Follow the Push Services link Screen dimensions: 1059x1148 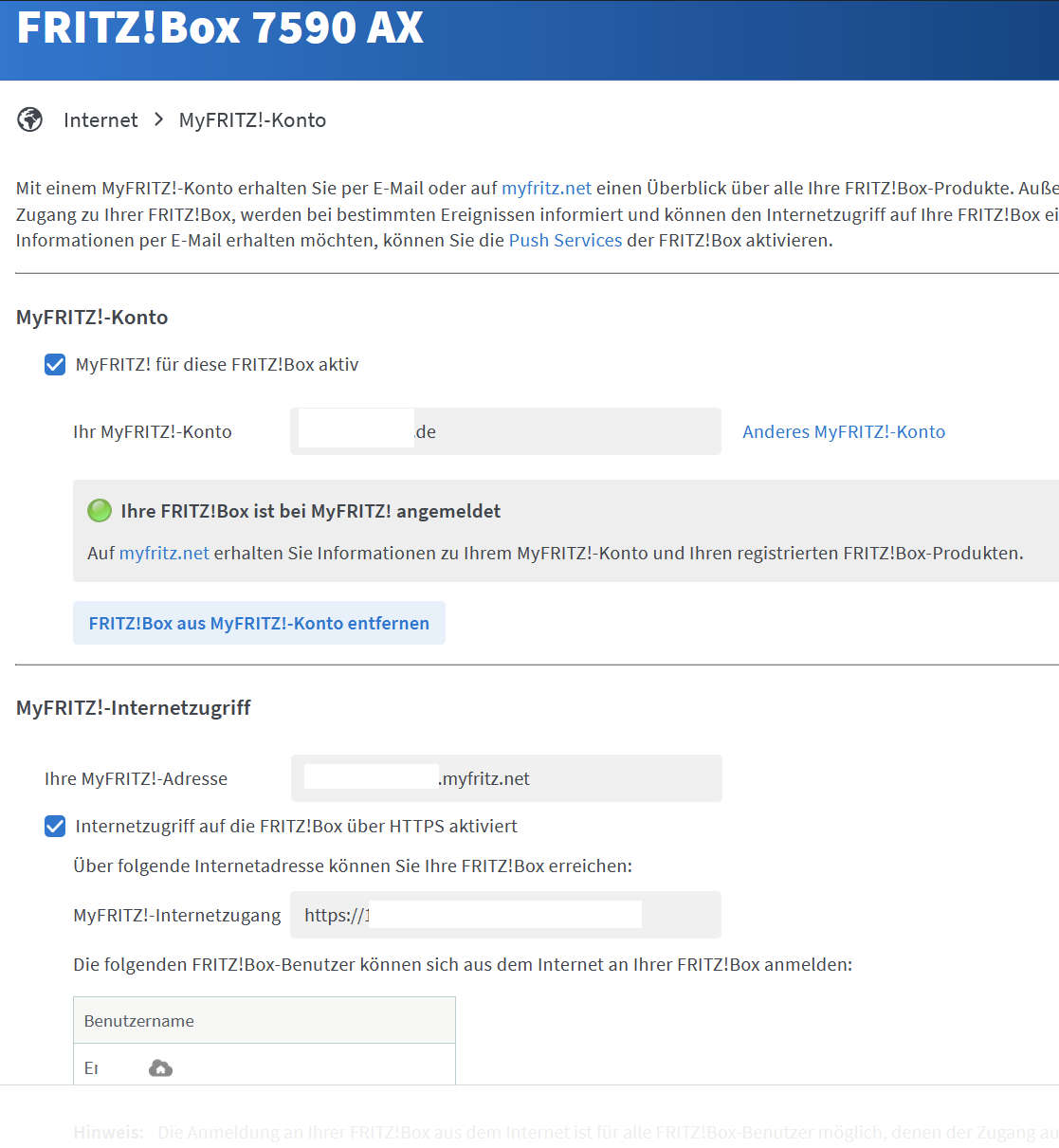click(565, 240)
